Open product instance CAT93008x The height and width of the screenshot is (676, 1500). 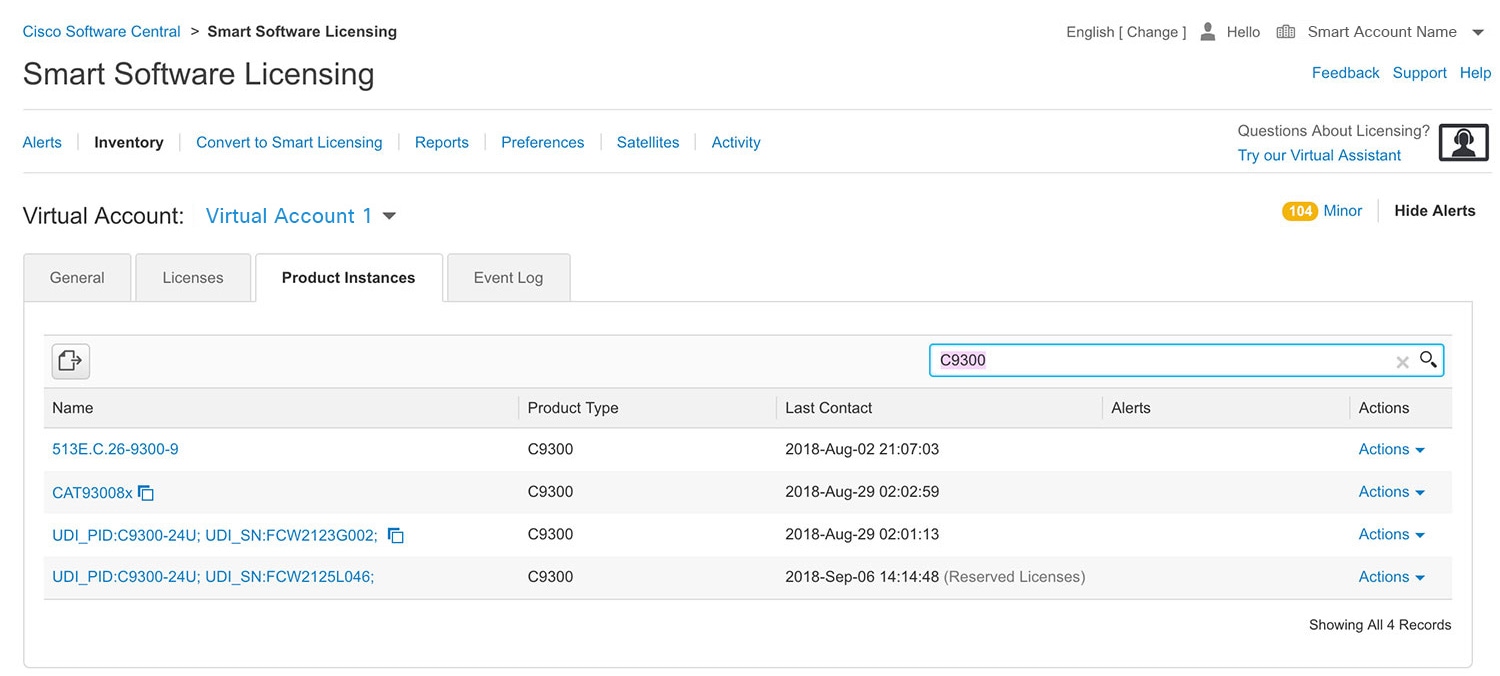pyautogui.click(x=92, y=492)
